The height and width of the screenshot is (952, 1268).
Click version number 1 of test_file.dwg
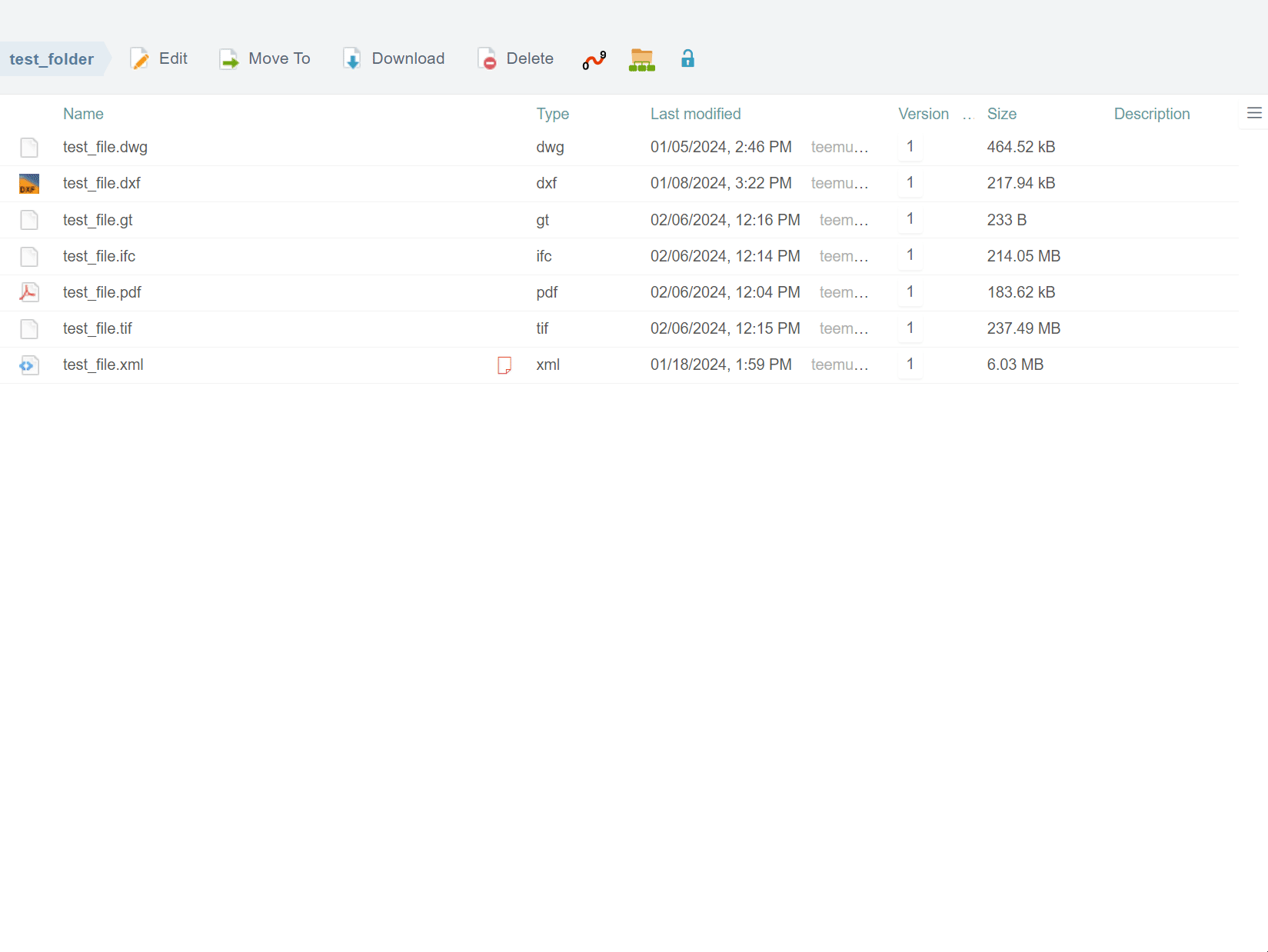(x=910, y=146)
